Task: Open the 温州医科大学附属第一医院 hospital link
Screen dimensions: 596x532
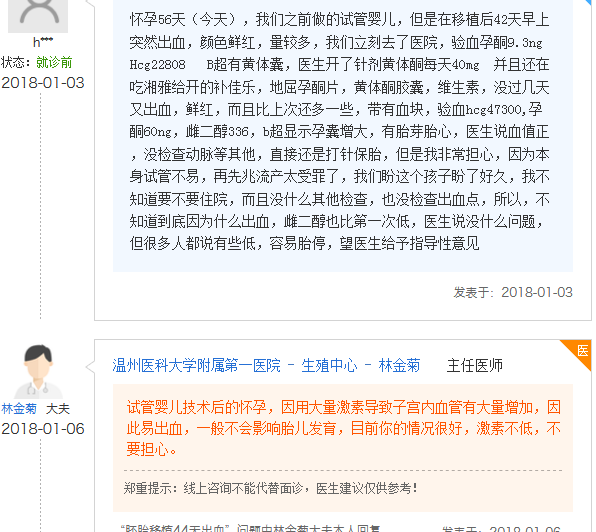Action: [197, 366]
